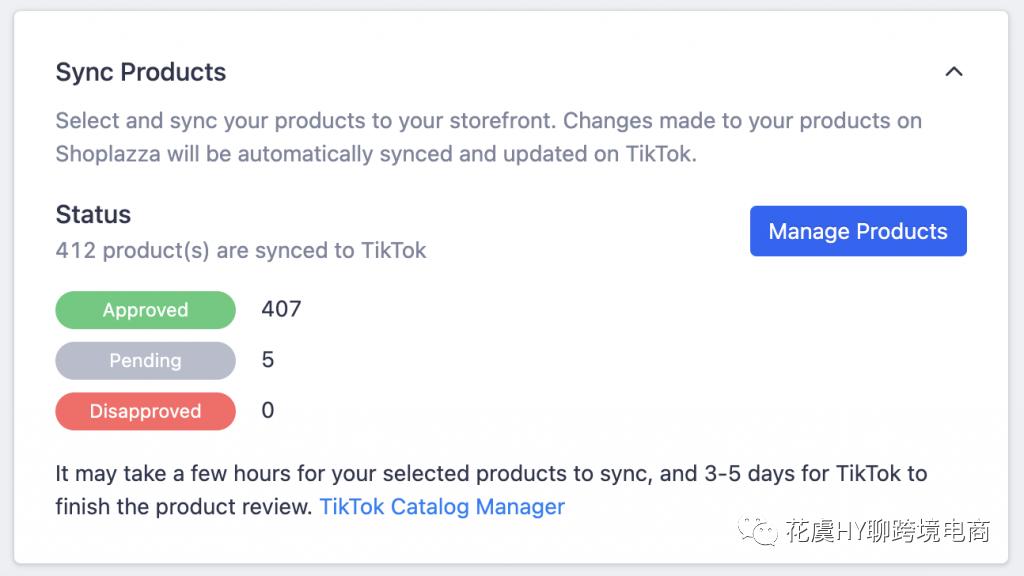Select the Approved product count 407

pyautogui.click(x=281, y=309)
